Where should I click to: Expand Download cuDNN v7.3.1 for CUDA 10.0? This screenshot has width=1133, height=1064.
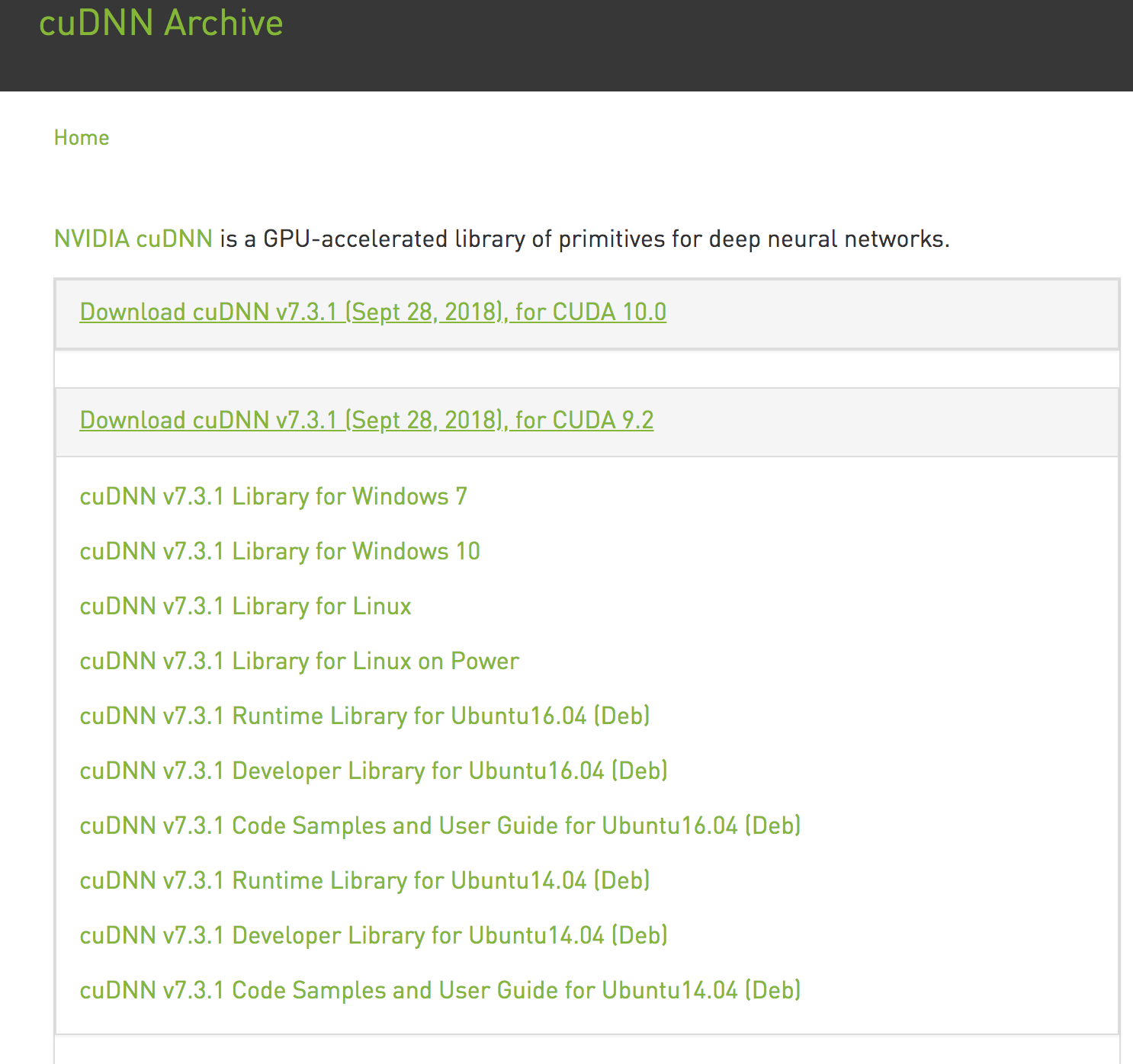tap(373, 312)
